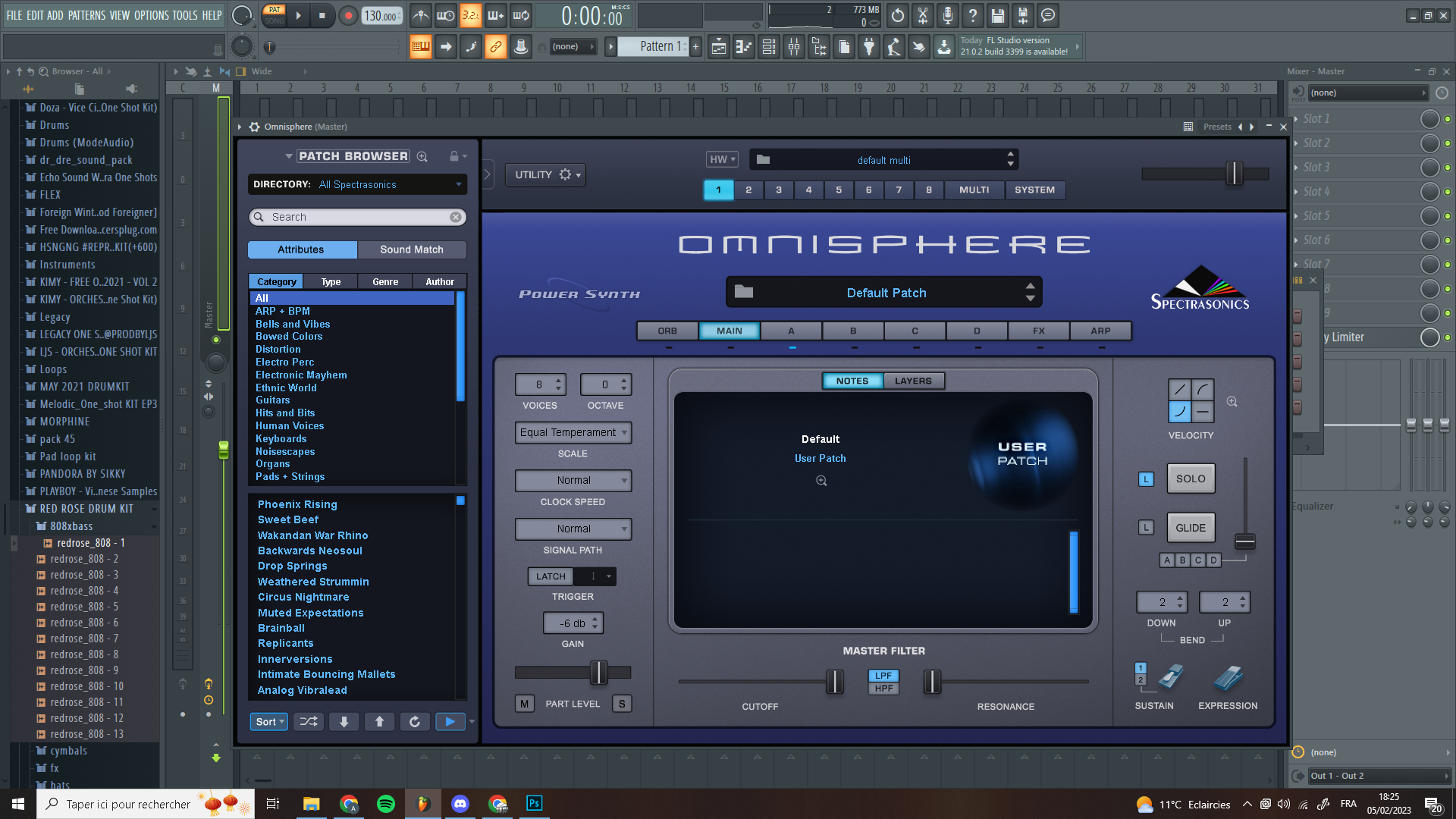Open the TOOLS menu
The image size is (1456, 819).
click(x=185, y=15)
